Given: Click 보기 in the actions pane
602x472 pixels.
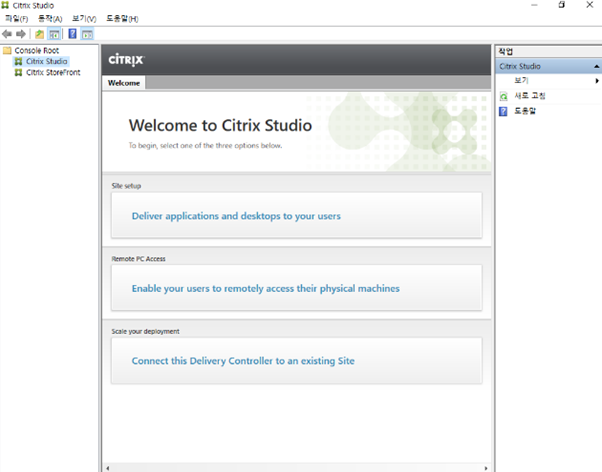Looking at the screenshot, I should pos(521,80).
